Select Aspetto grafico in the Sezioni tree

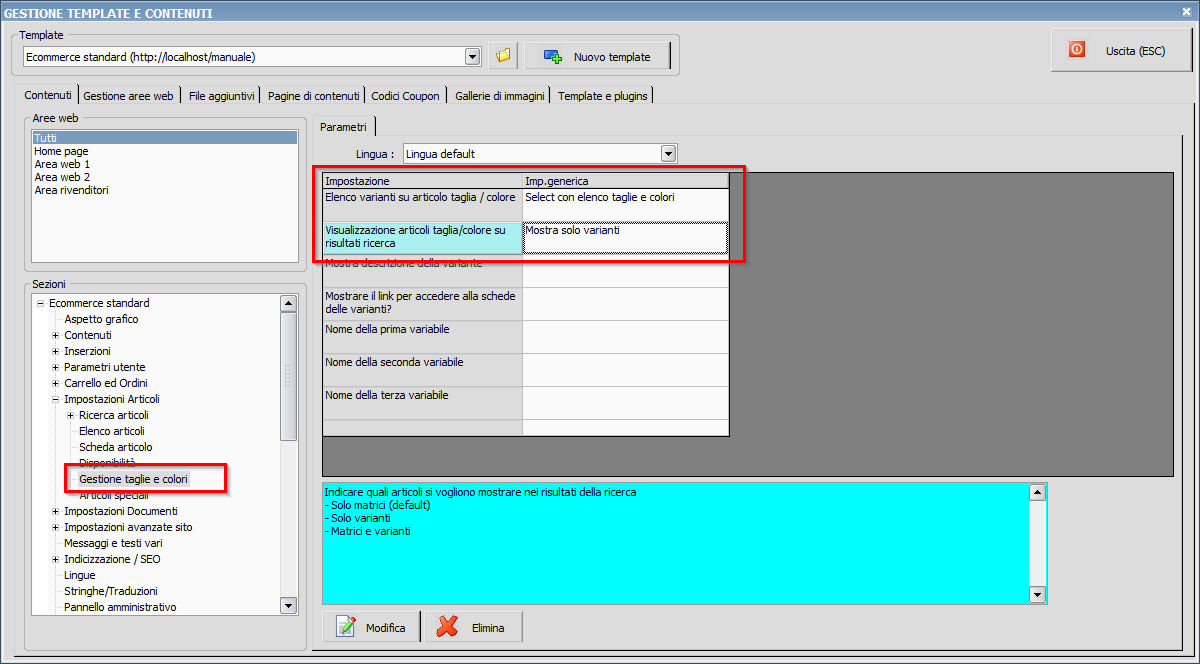(101, 319)
